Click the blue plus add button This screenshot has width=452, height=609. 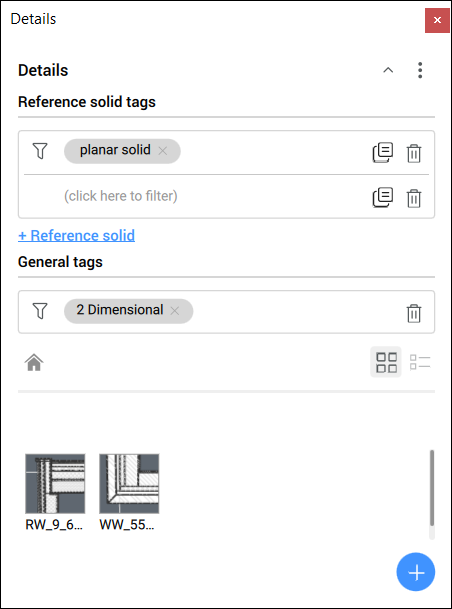click(x=415, y=572)
